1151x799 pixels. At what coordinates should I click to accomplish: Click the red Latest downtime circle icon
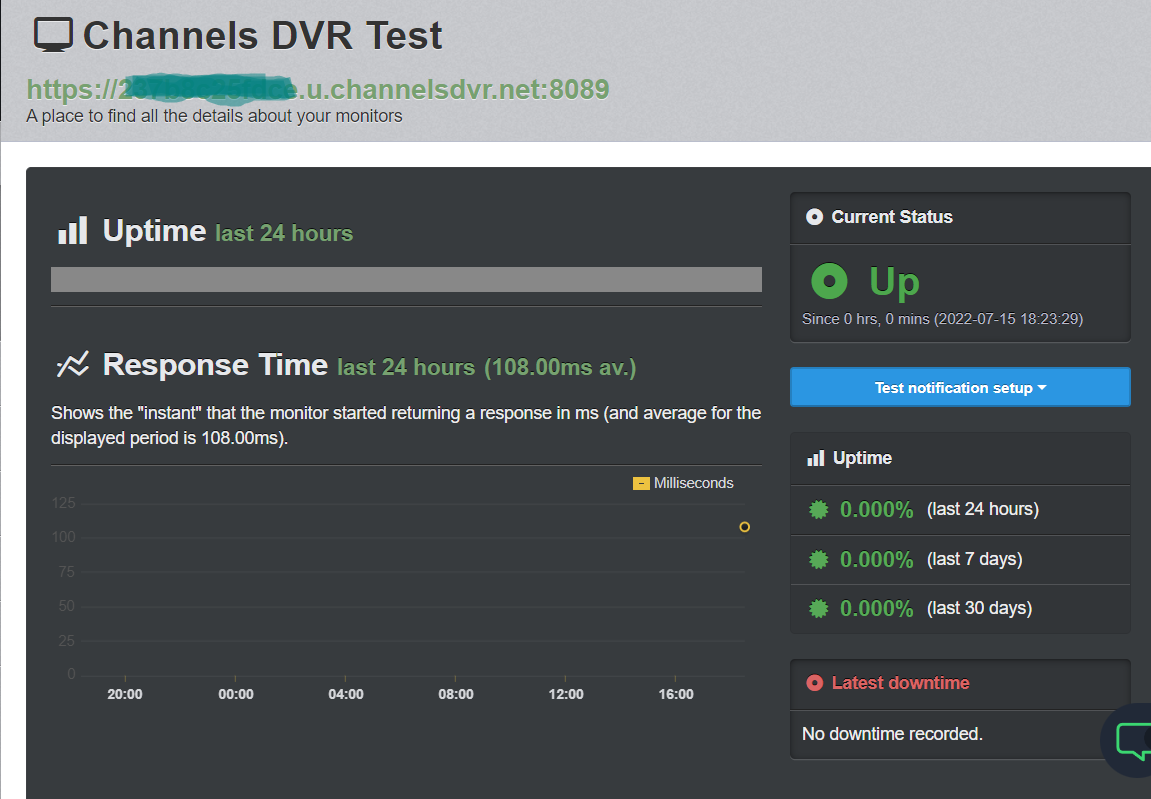814,683
